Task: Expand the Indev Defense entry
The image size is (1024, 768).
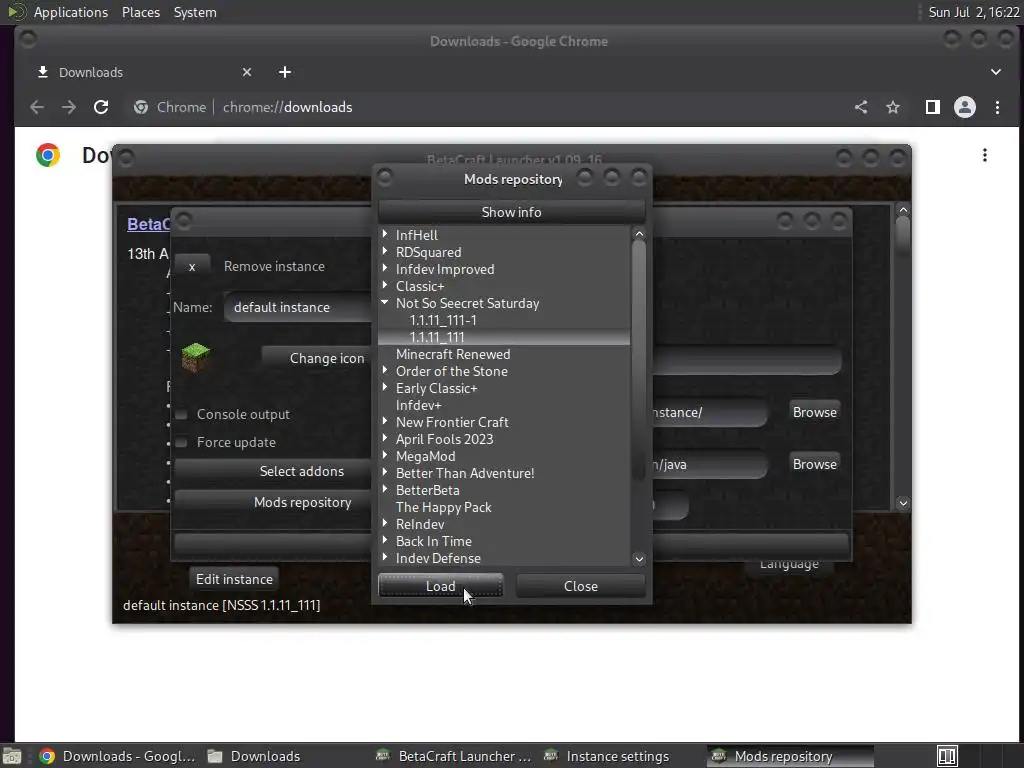Action: click(385, 557)
